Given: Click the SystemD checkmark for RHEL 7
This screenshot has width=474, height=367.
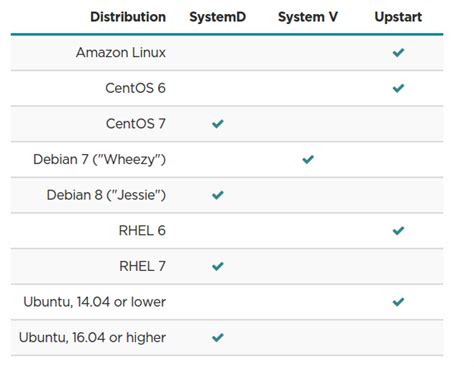Looking at the screenshot, I should 218,266.
